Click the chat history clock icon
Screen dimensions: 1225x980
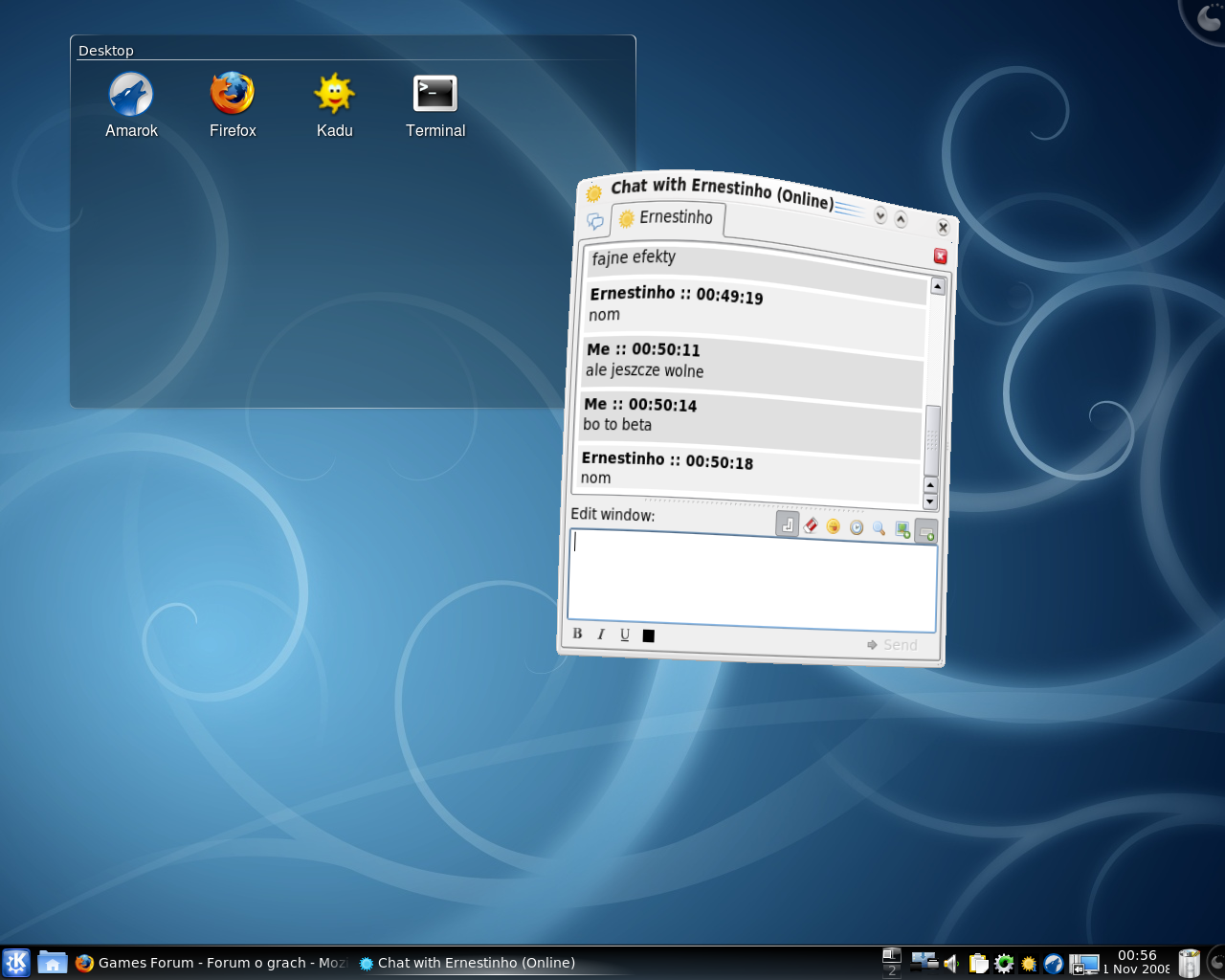(x=857, y=527)
